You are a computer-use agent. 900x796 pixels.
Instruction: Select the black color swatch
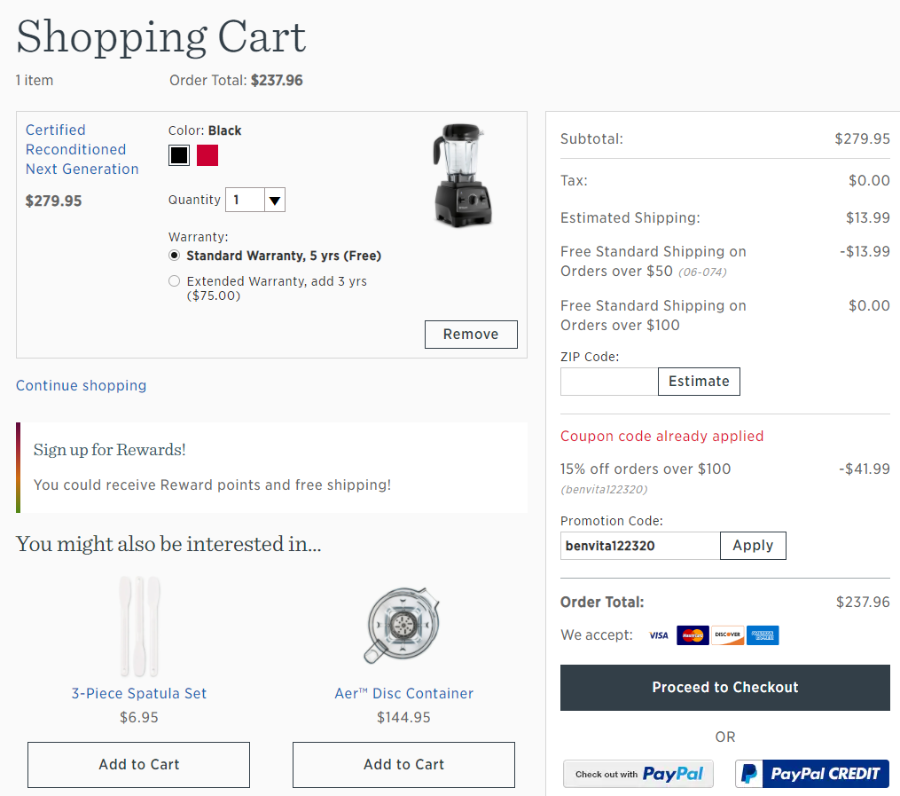coord(179,155)
